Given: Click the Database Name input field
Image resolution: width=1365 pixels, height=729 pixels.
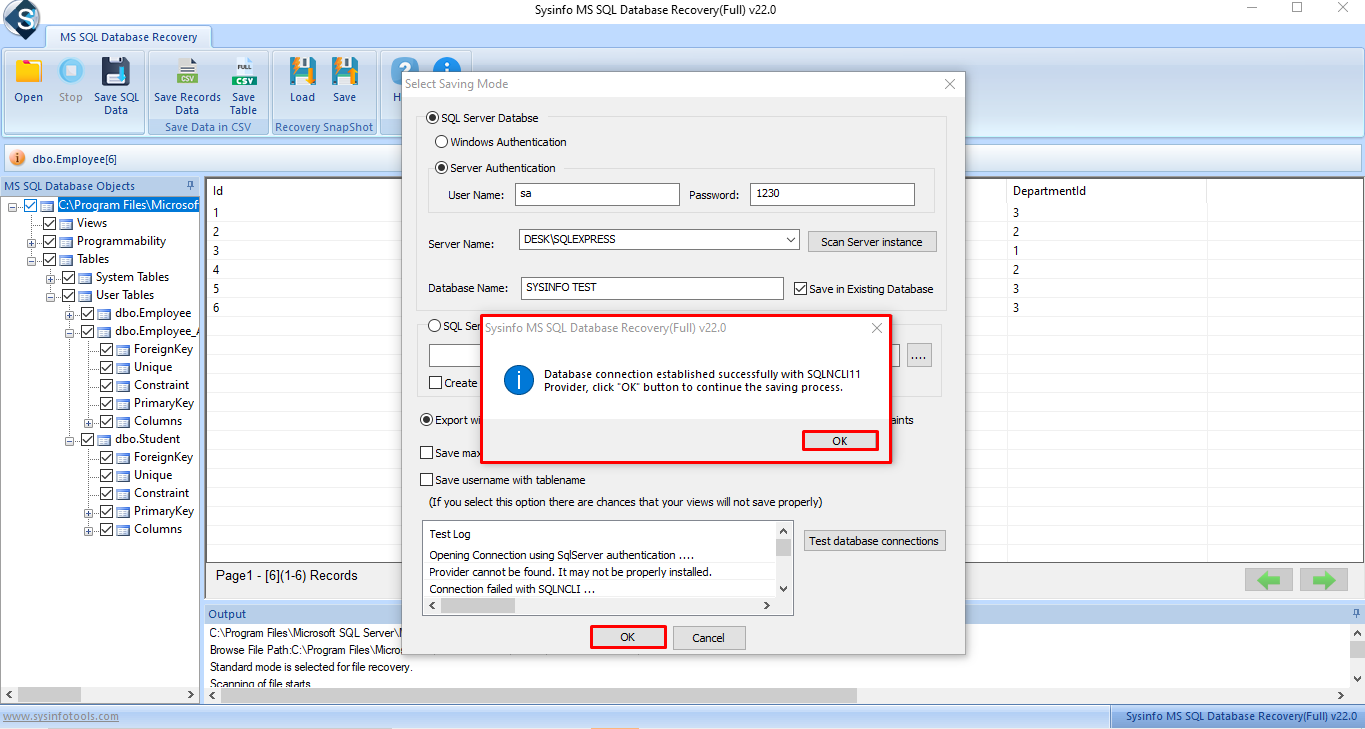Looking at the screenshot, I should (x=652, y=288).
